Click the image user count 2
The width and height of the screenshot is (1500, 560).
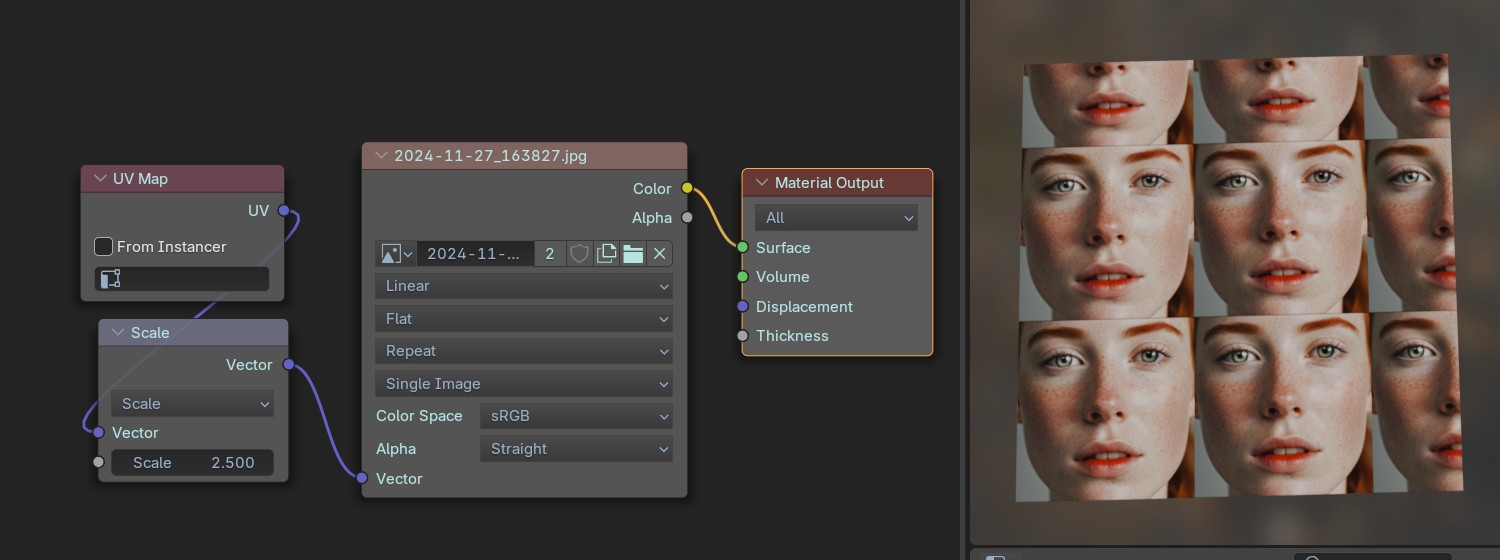tap(550, 254)
